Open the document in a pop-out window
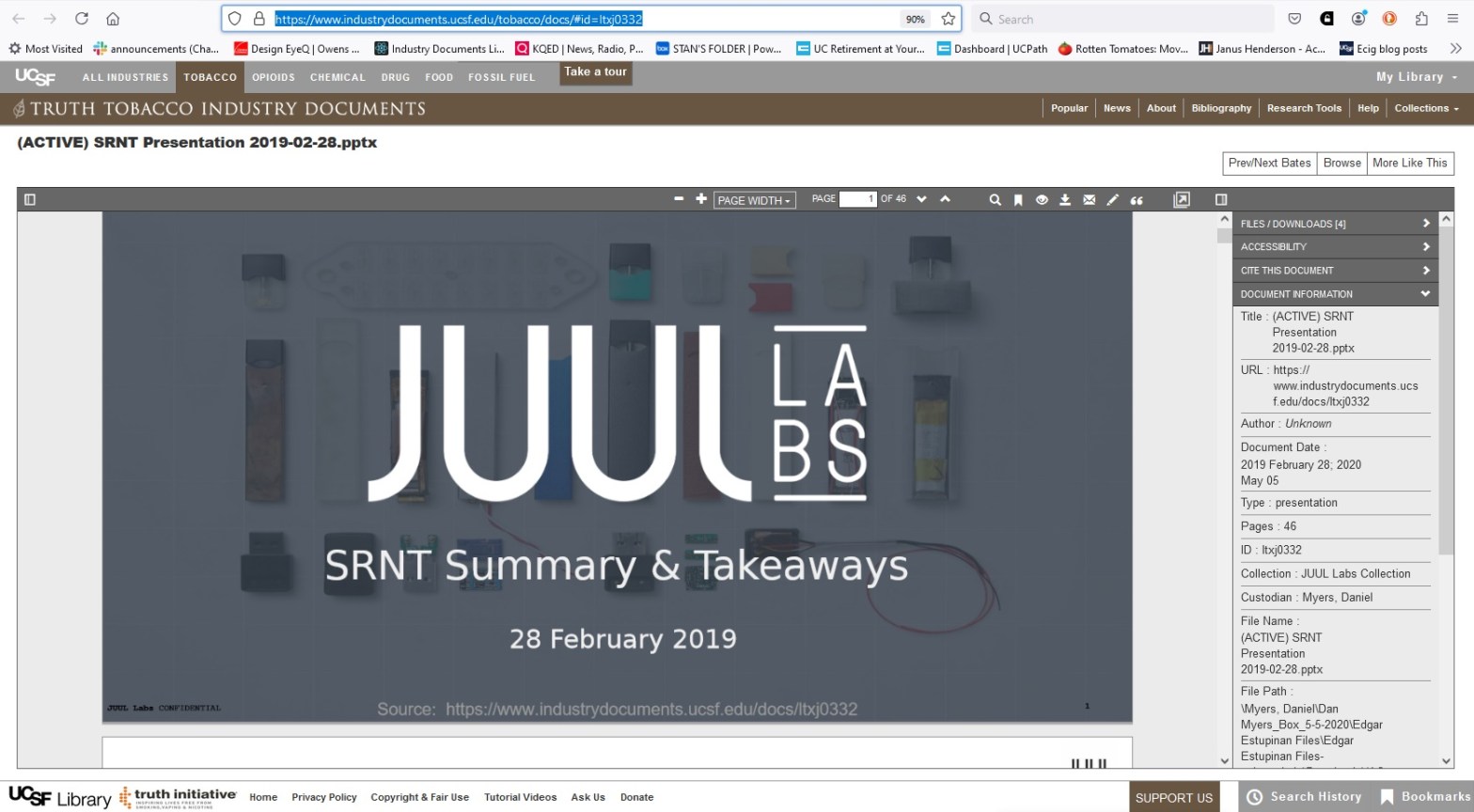 tap(1182, 199)
